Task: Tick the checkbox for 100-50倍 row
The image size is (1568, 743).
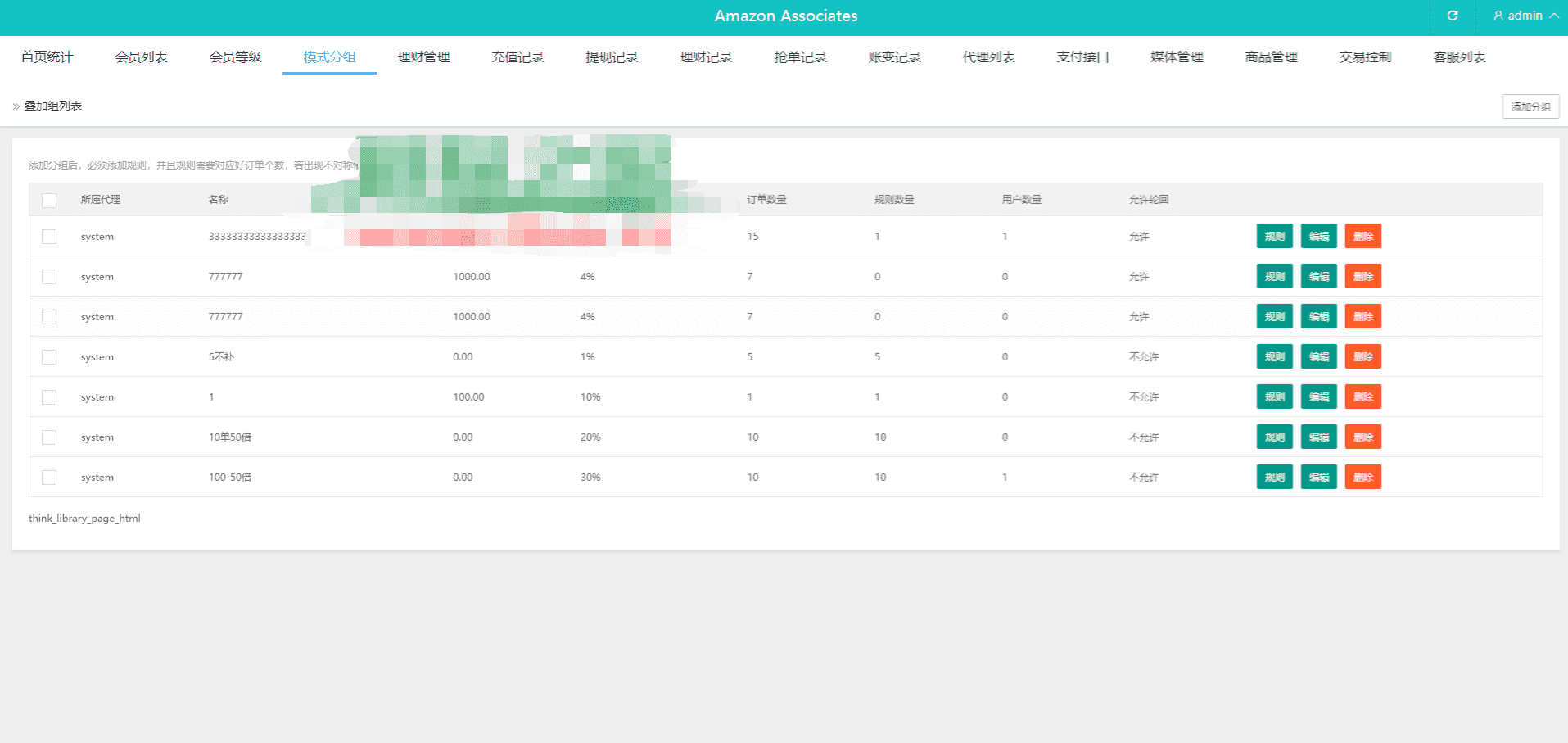Action: click(x=49, y=478)
